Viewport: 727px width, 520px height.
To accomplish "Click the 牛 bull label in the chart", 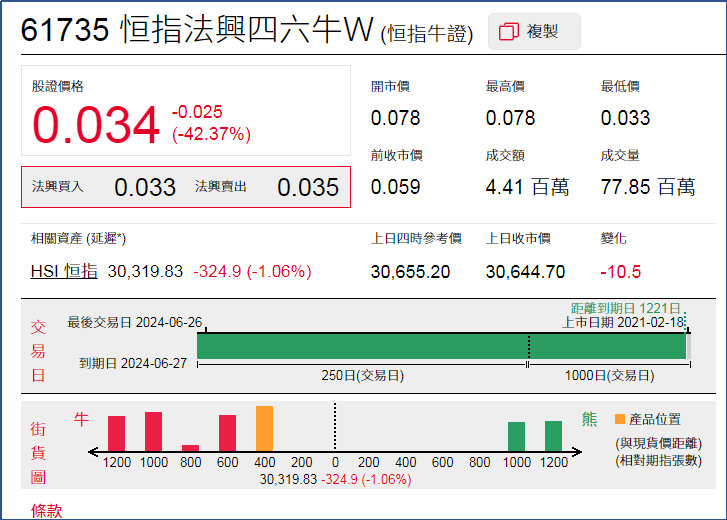I will pyautogui.click(x=81, y=419).
